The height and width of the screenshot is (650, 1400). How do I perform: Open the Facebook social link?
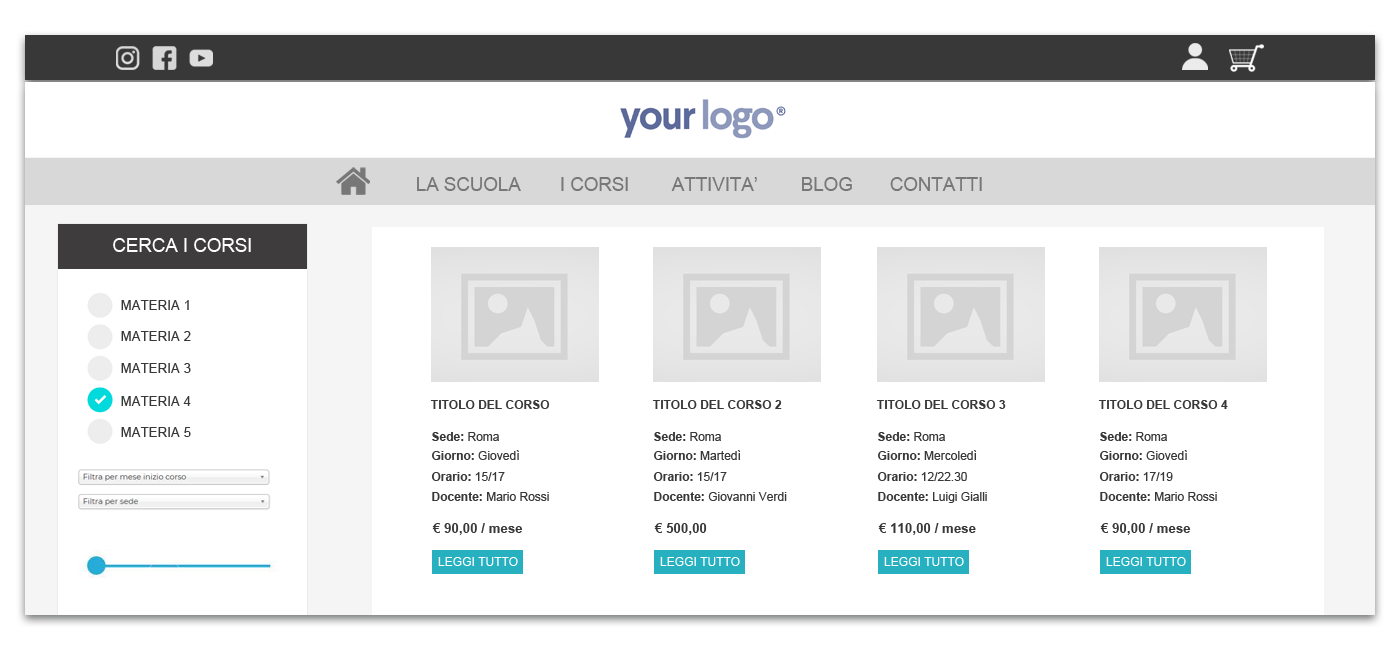pyautogui.click(x=165, y=58)
